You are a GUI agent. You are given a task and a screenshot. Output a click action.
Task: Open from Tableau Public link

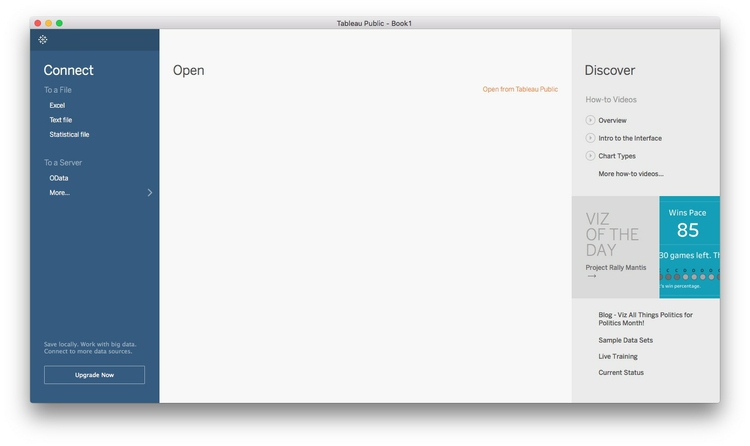tap(520, 89)
